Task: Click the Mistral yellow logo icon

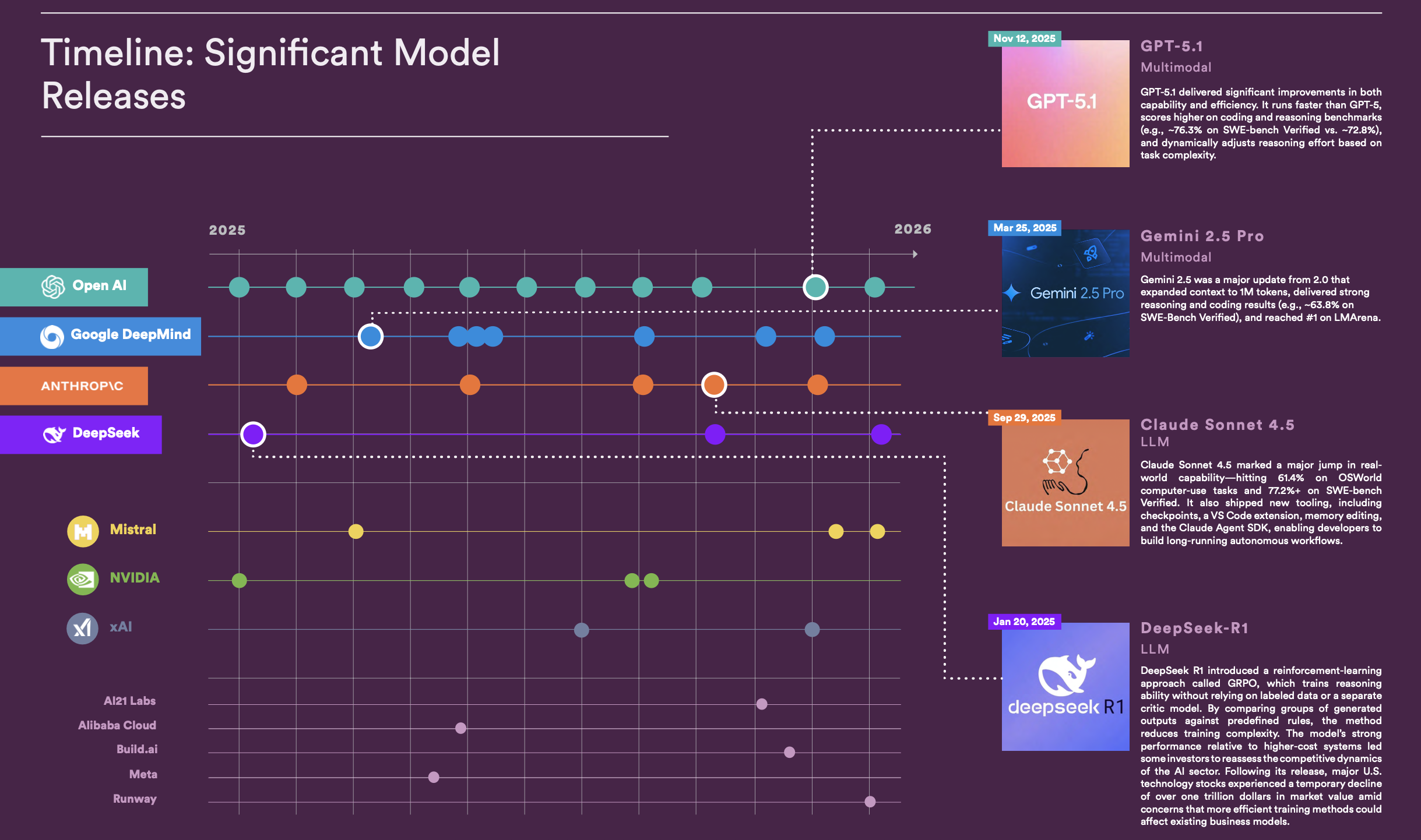Action: [x=83, y=531]
